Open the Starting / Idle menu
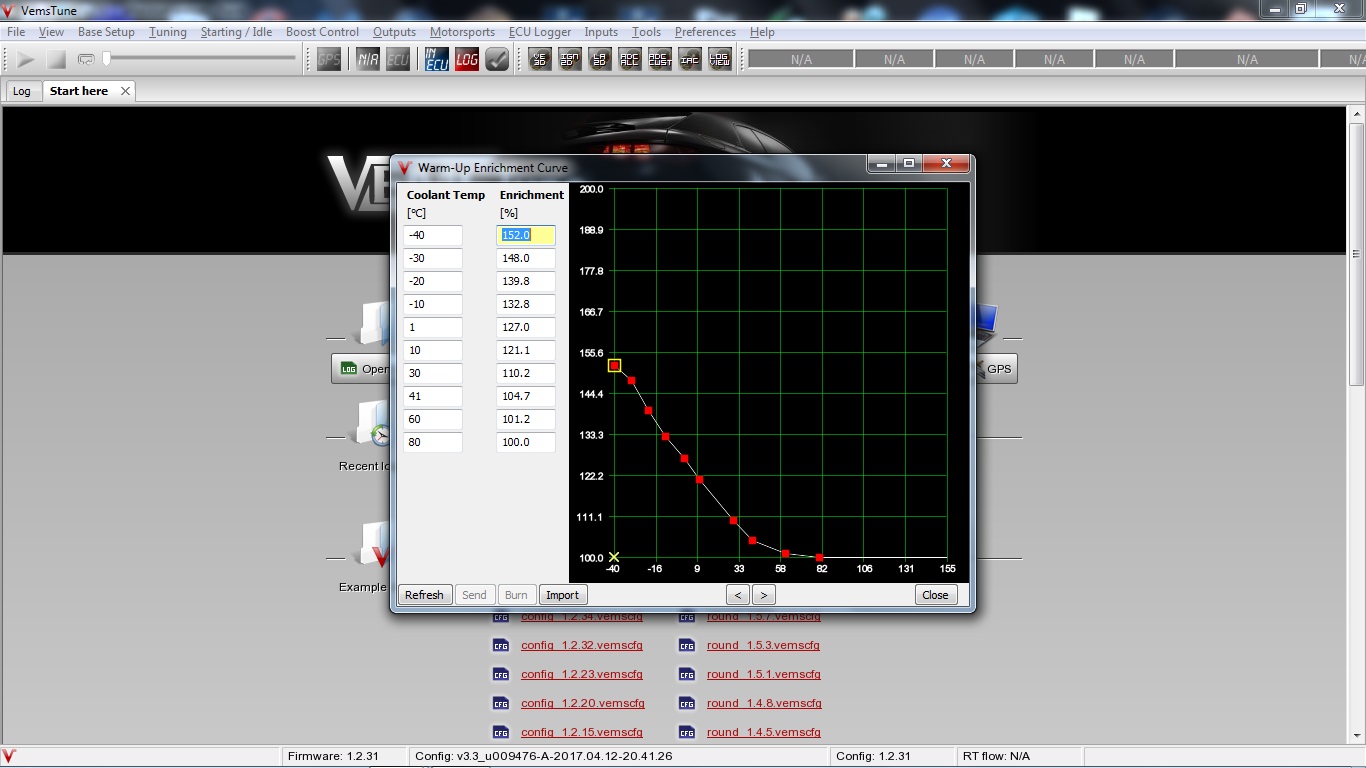1366x768 pixels. (x=236, y=32)
